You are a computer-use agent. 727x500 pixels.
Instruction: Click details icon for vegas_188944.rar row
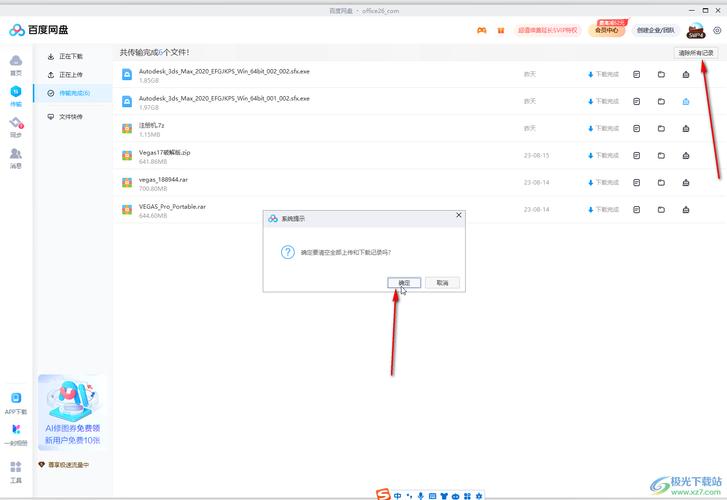click(637, 182)
